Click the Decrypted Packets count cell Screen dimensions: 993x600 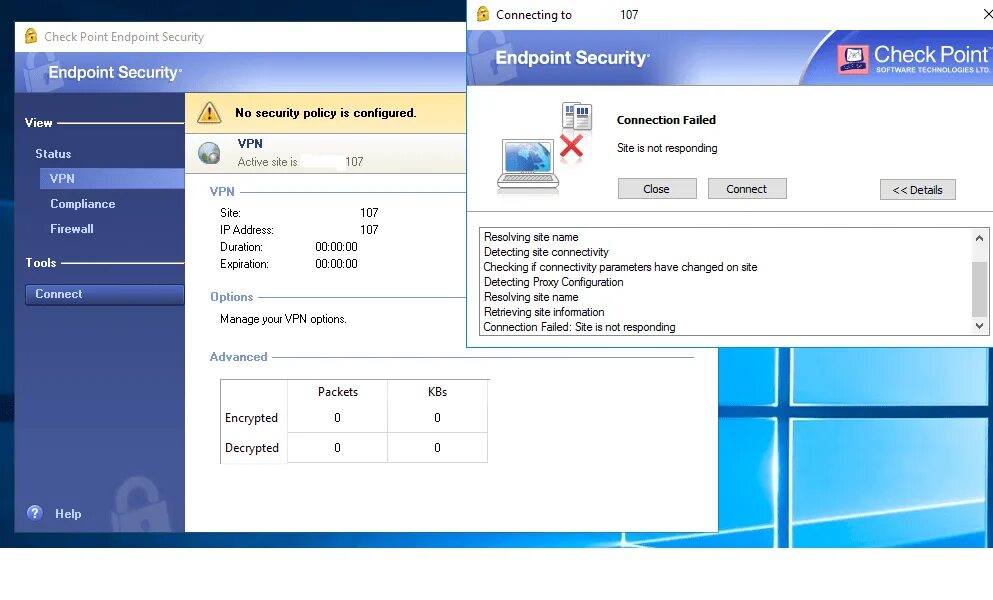[x=338, y=448]
